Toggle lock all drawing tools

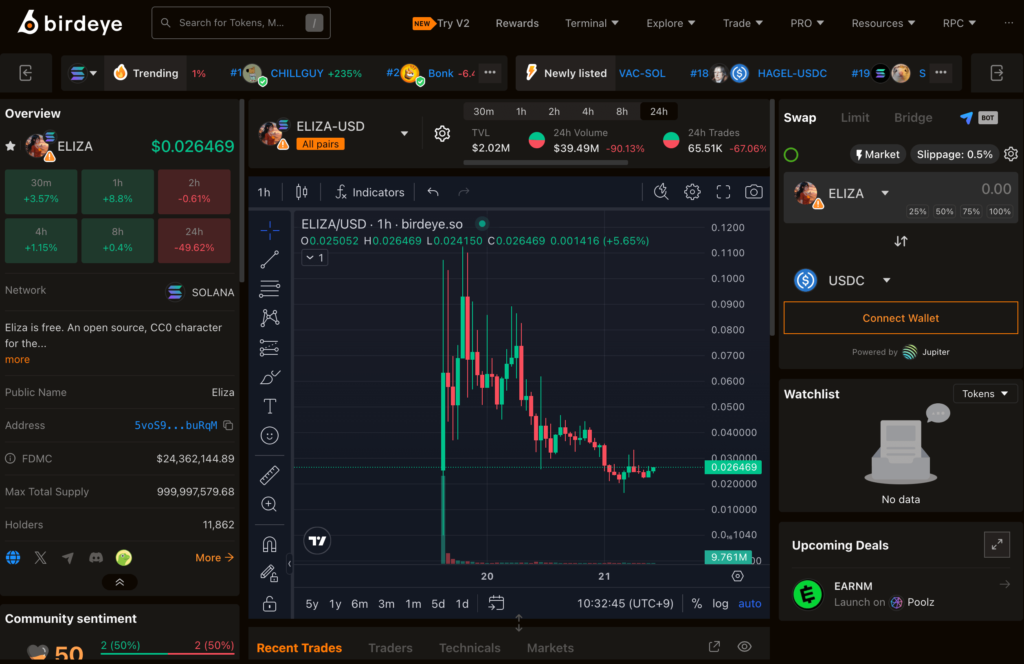[270, 604]
